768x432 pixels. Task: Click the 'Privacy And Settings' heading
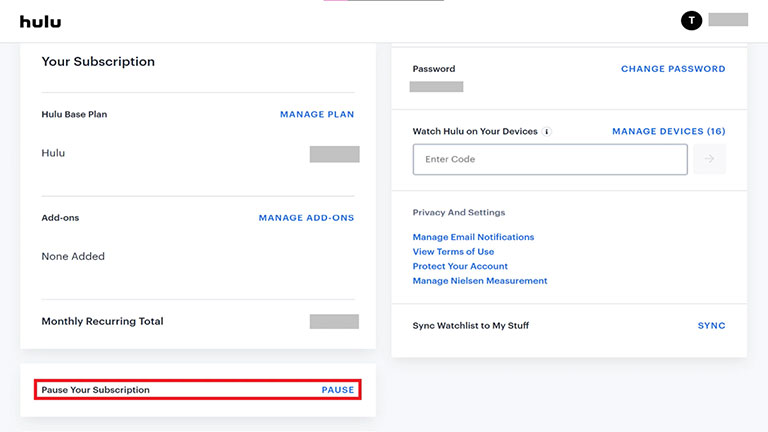coord(458,213)
